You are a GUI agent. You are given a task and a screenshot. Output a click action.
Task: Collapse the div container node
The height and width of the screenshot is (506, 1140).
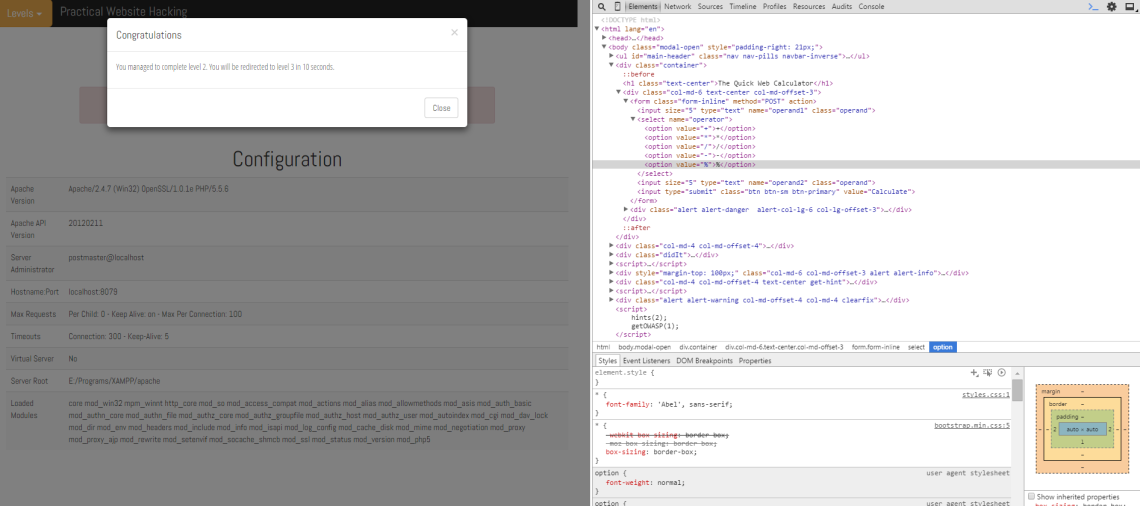coord(611,65)
